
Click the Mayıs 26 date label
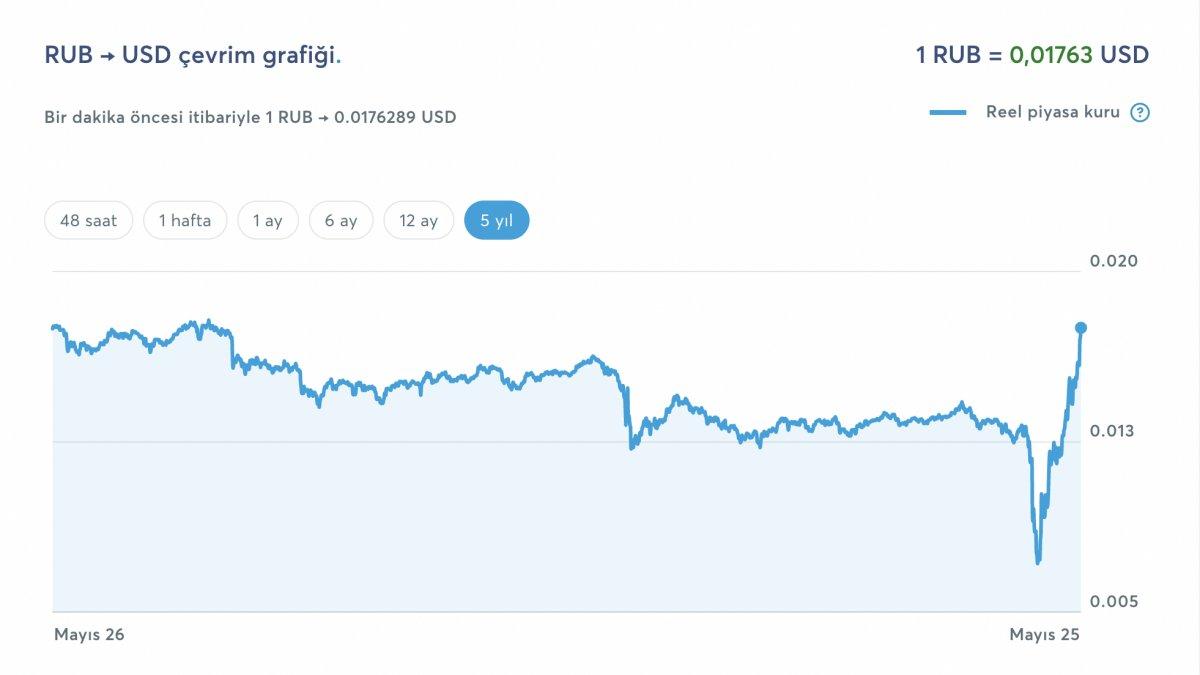(89, 634)
